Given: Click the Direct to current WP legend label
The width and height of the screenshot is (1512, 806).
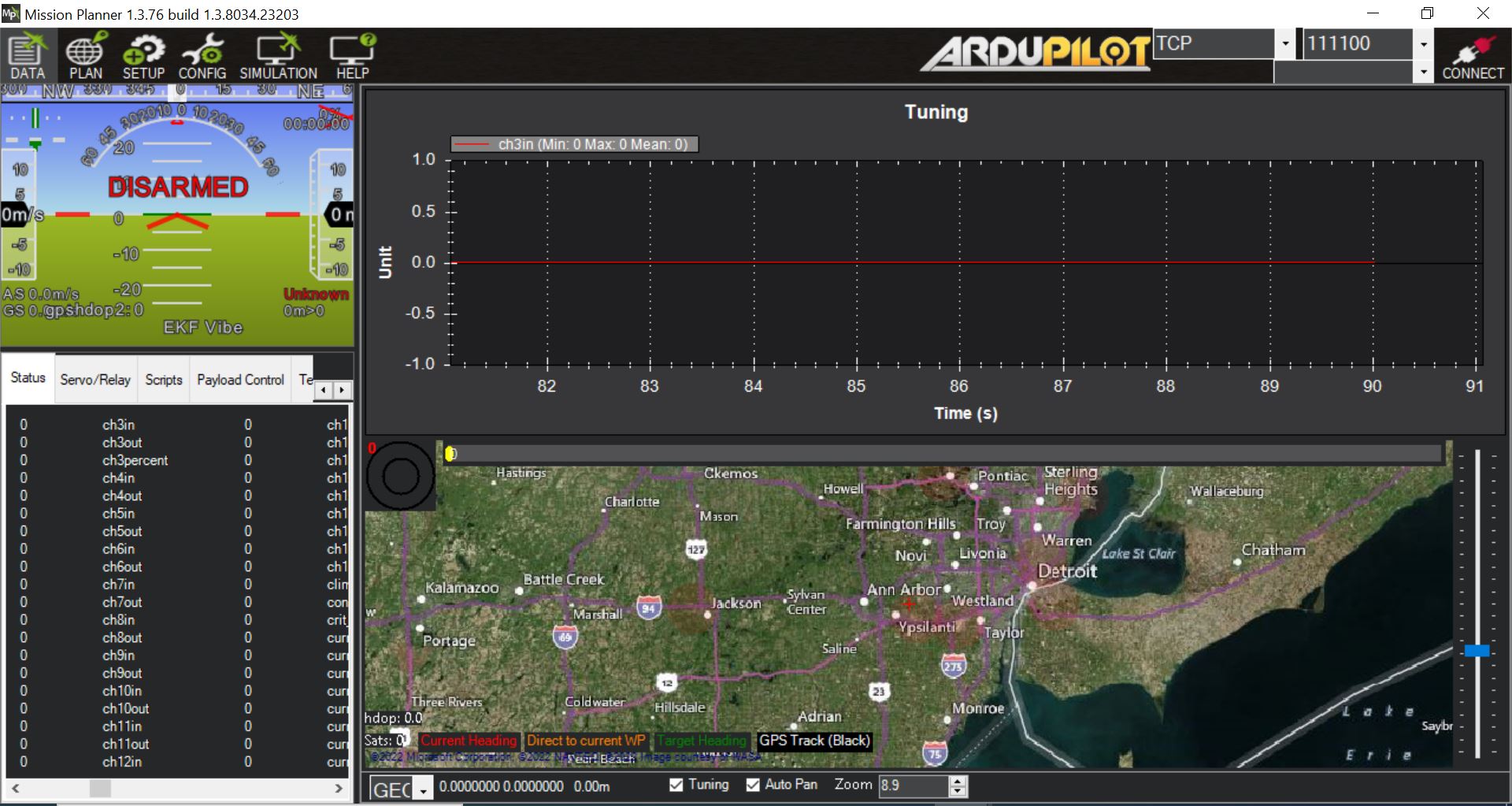Looking at the screenshot, I should coord(586,741).
